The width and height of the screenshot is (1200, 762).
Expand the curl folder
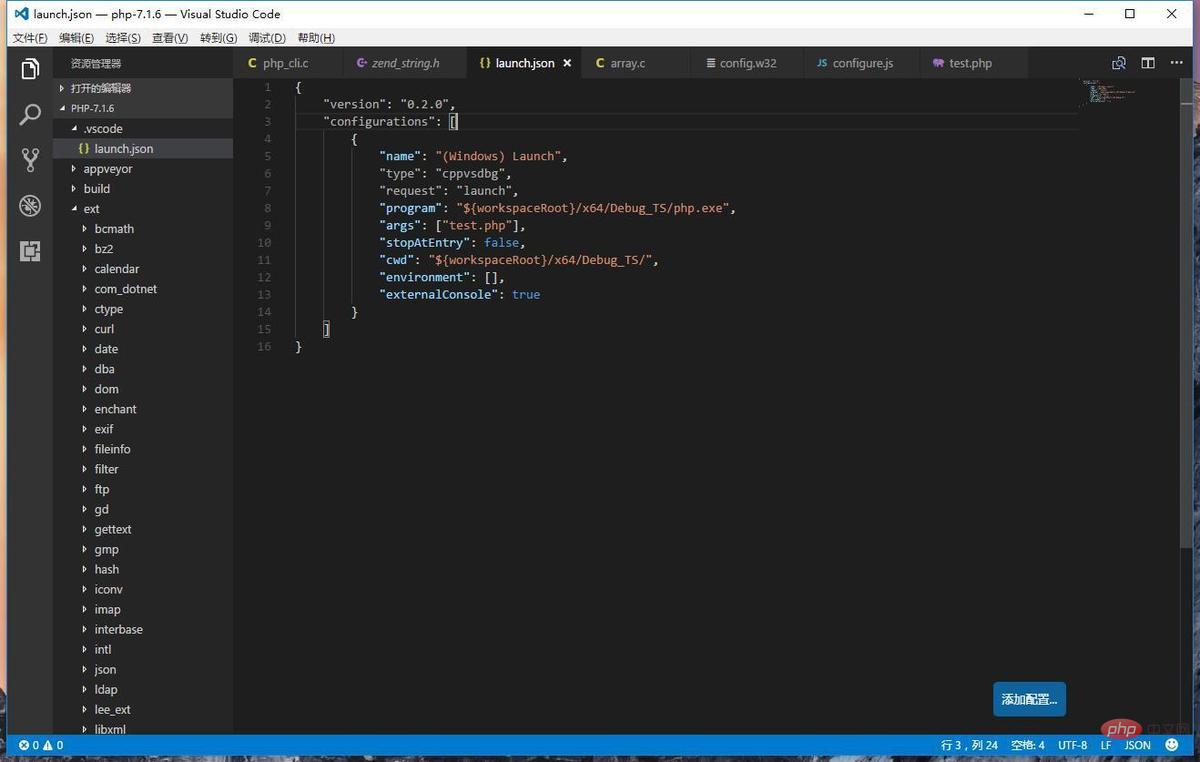(143, 329)
